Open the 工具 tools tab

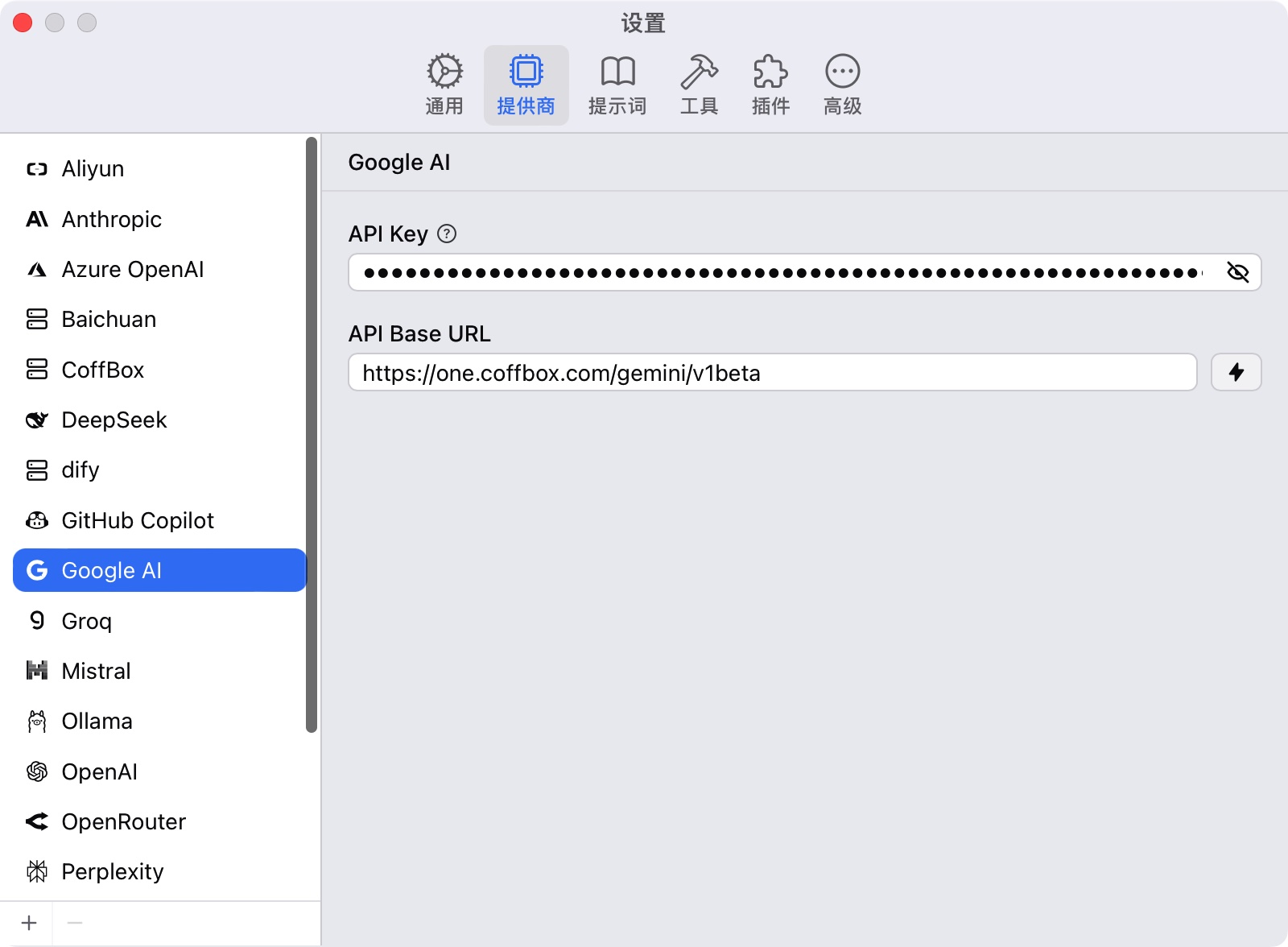coord(699,85)
